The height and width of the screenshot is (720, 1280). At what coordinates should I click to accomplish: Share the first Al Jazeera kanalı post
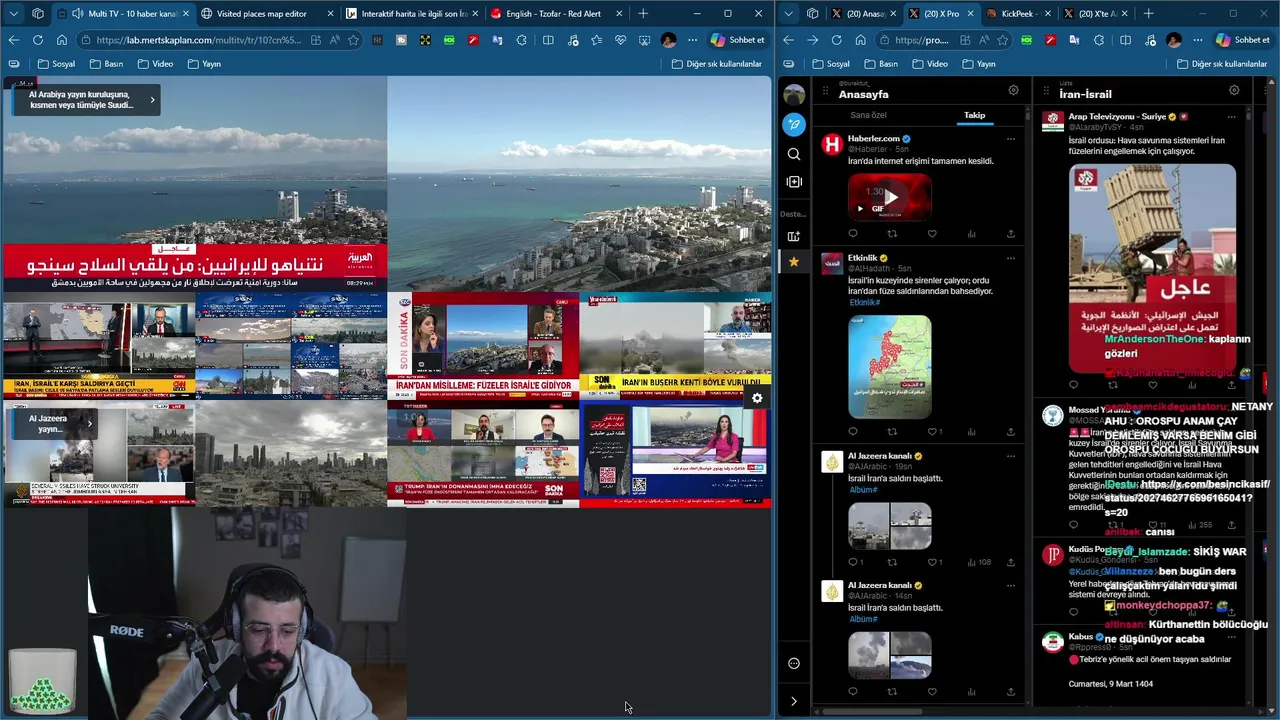pyautogui.click(x=1010, y=562)
